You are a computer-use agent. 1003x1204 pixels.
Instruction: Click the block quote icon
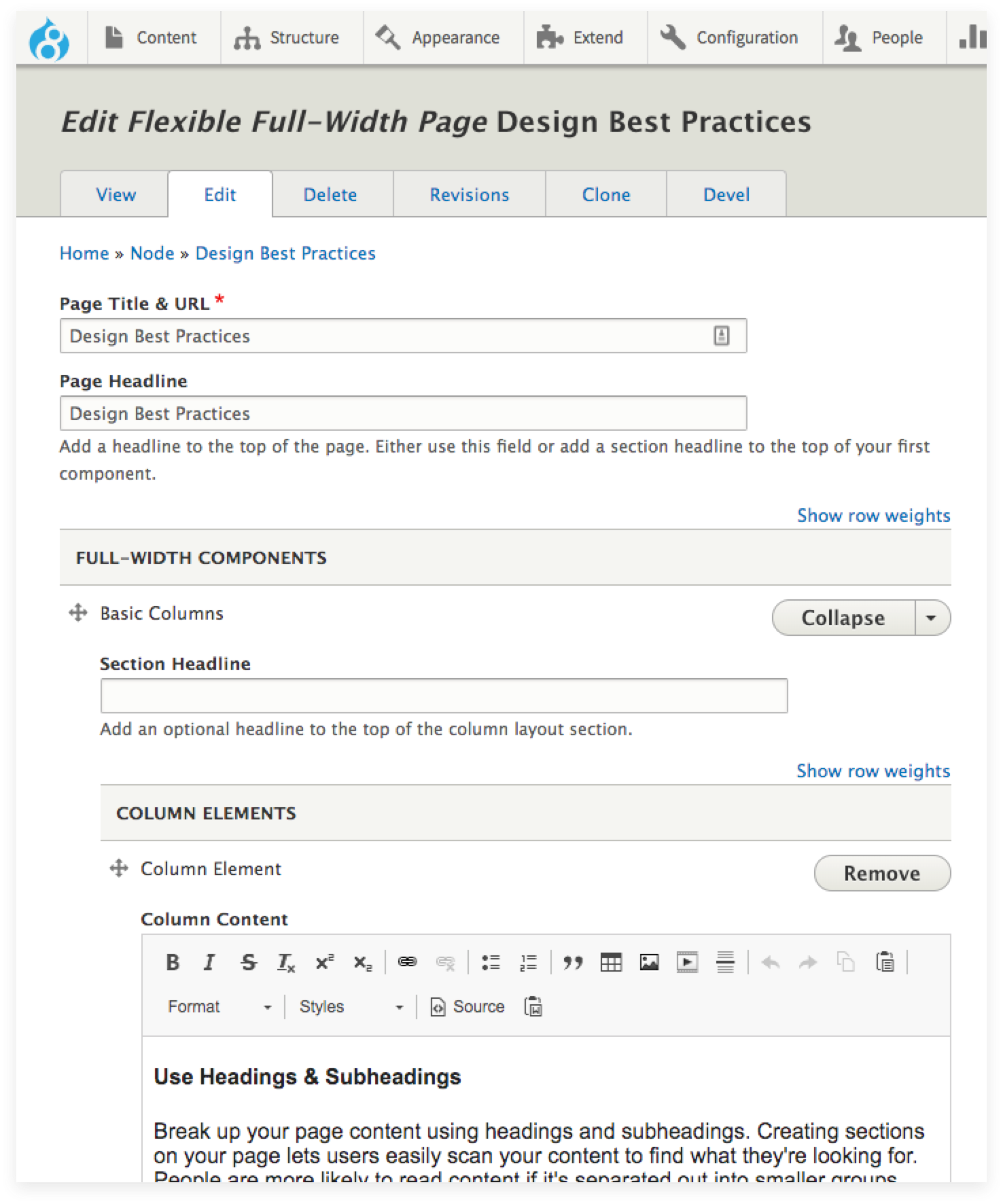coord(573,962)
